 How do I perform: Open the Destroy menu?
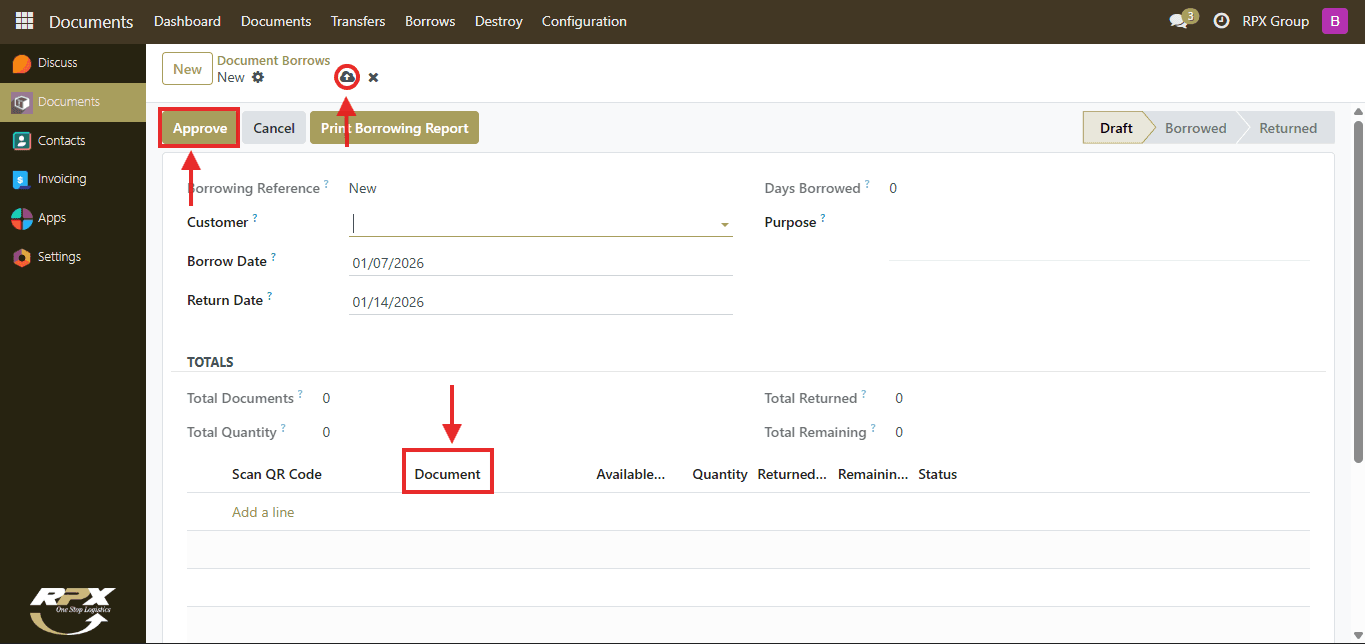coord(499,21)
